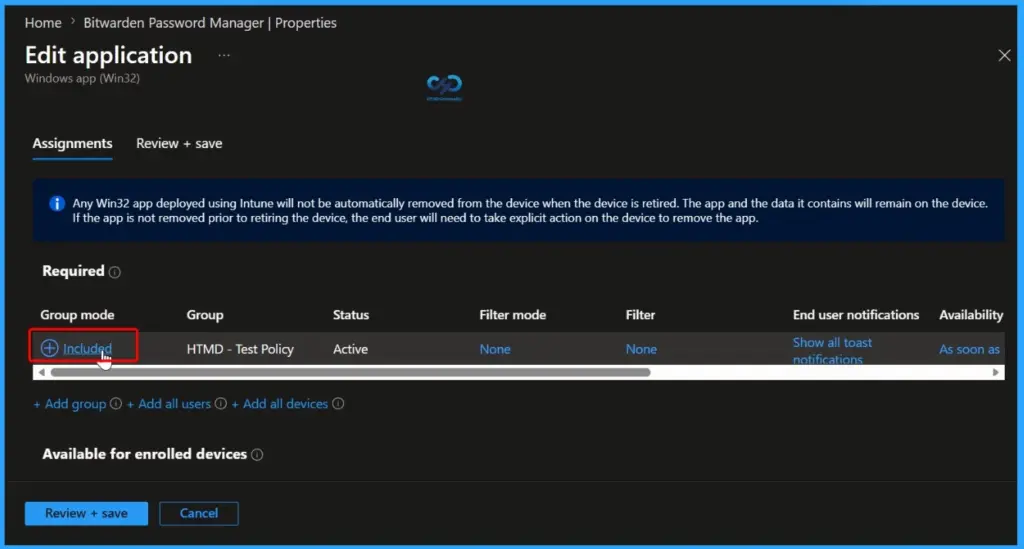The height and width of the screenshot is (549, 1024).
Task: Click the horizontal scrollbar left arrow
Action: (41, 372)
